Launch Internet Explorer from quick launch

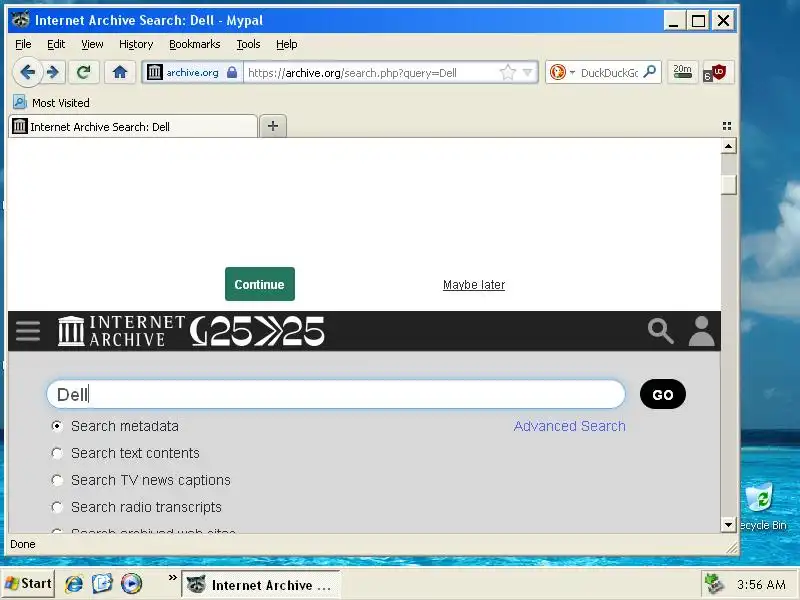[74, 584]
